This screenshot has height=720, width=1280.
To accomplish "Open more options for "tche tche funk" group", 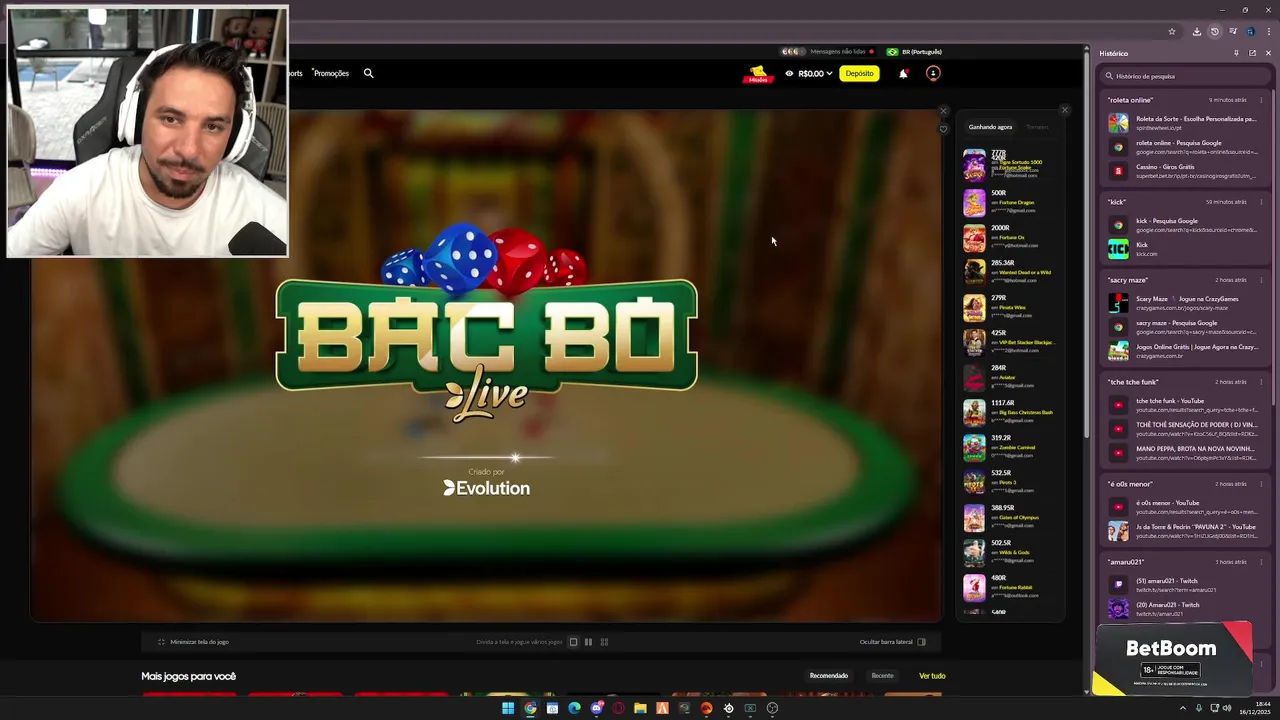I will (1260, 382).
